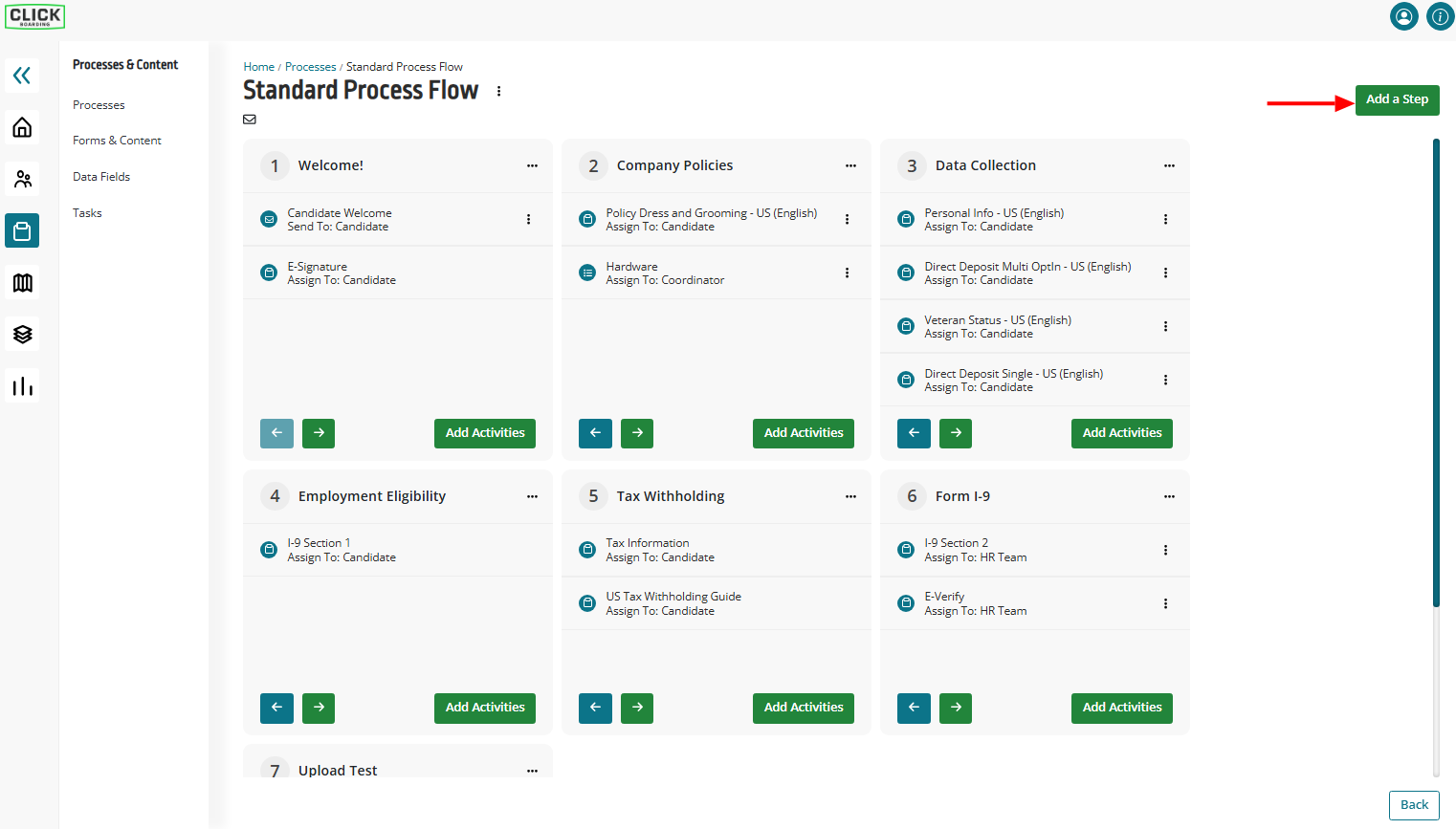Open Policy Dress and Grooming kebab menu
This screenshot has height=829, width=1456.
click(847, 219)
